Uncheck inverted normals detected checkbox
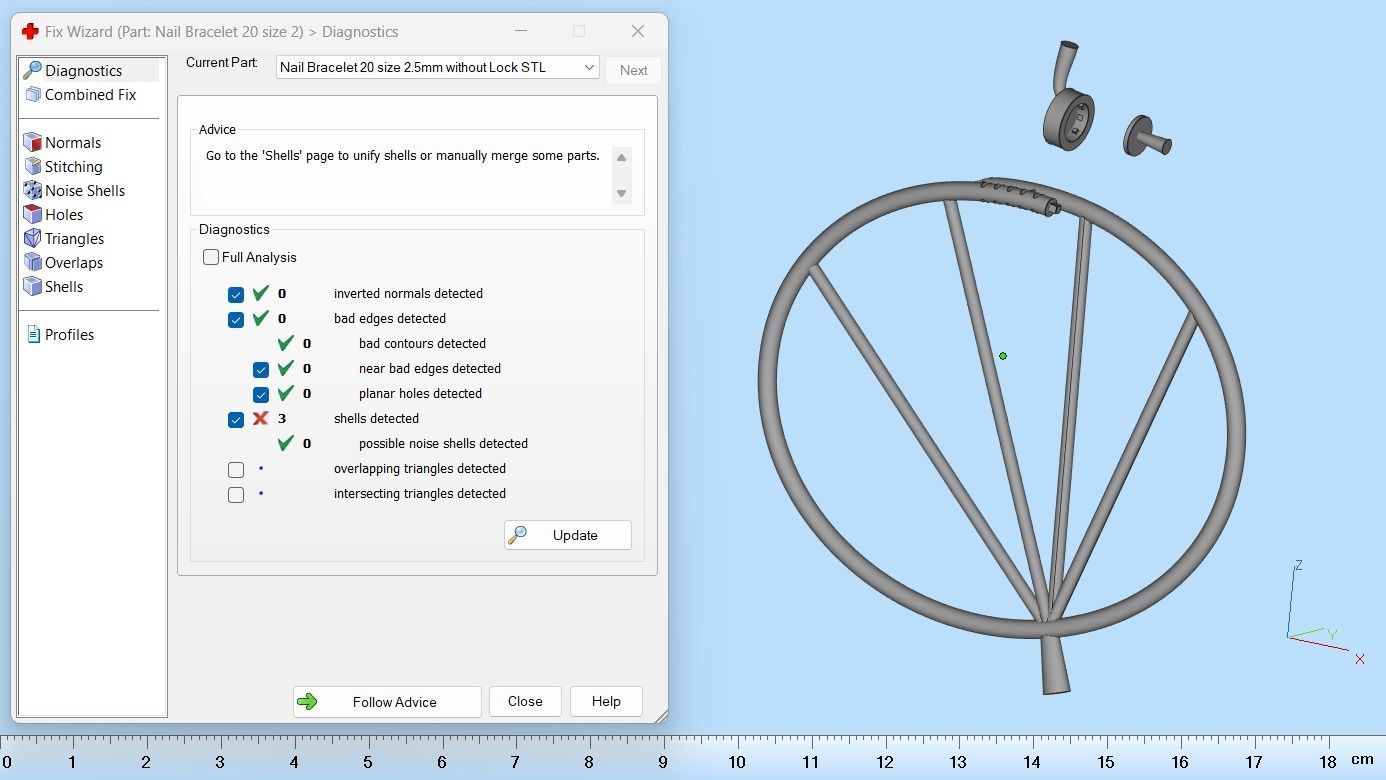Screen dimensions: 1386x780 [x=236, y=294]
